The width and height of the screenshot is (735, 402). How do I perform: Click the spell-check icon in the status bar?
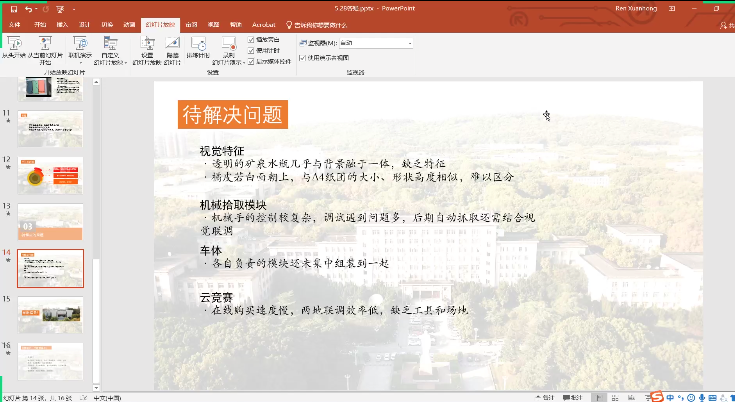point(83,398)
